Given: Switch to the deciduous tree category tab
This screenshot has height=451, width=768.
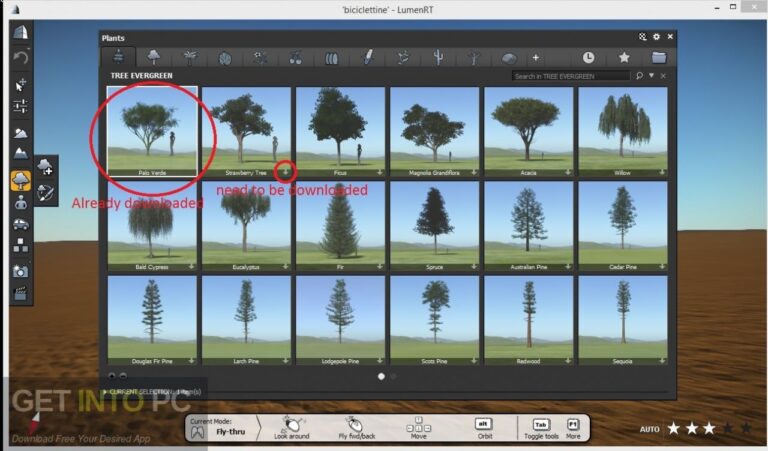Looking at the screenshot, I should (x=154, y=57).
